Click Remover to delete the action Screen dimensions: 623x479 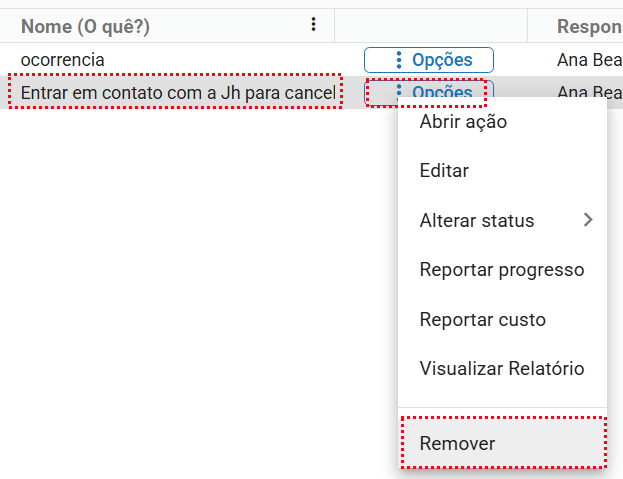click(457, 443)
